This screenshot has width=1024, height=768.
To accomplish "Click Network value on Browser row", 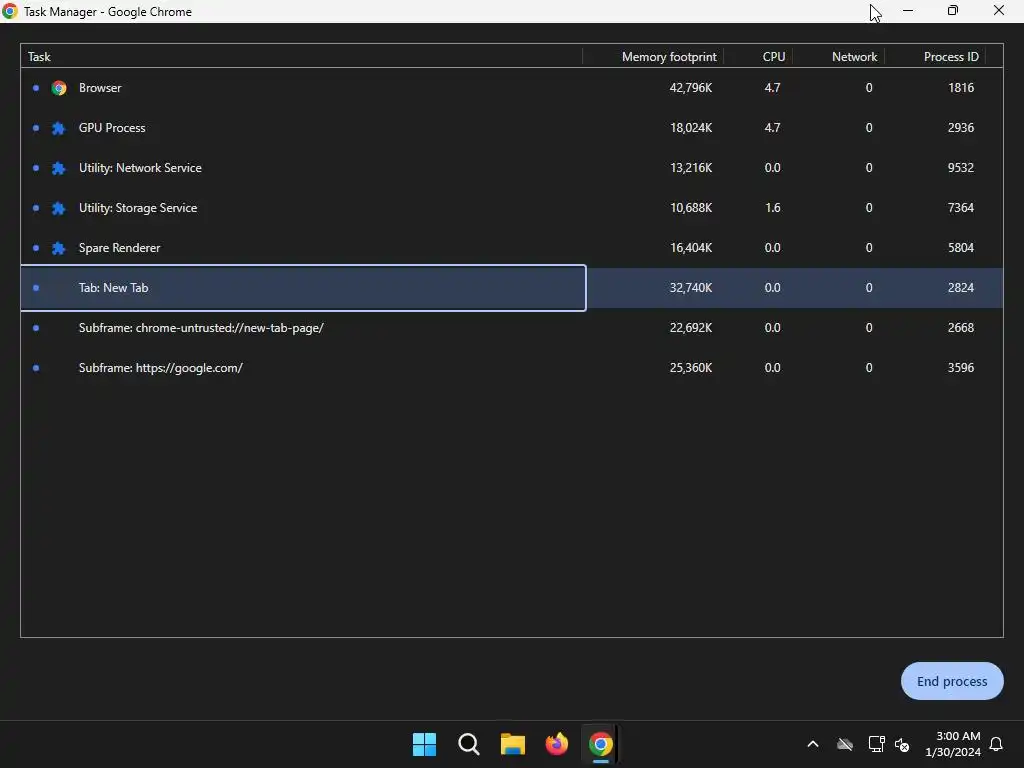I will (869, 88).
